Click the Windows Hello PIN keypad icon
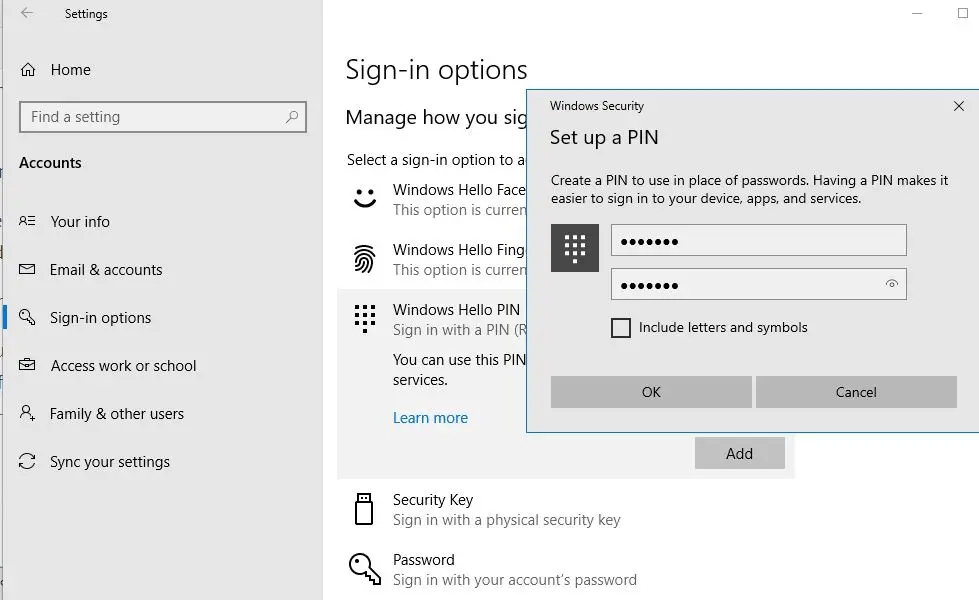Viewport: 979px width, 600px height. [365, 318]
